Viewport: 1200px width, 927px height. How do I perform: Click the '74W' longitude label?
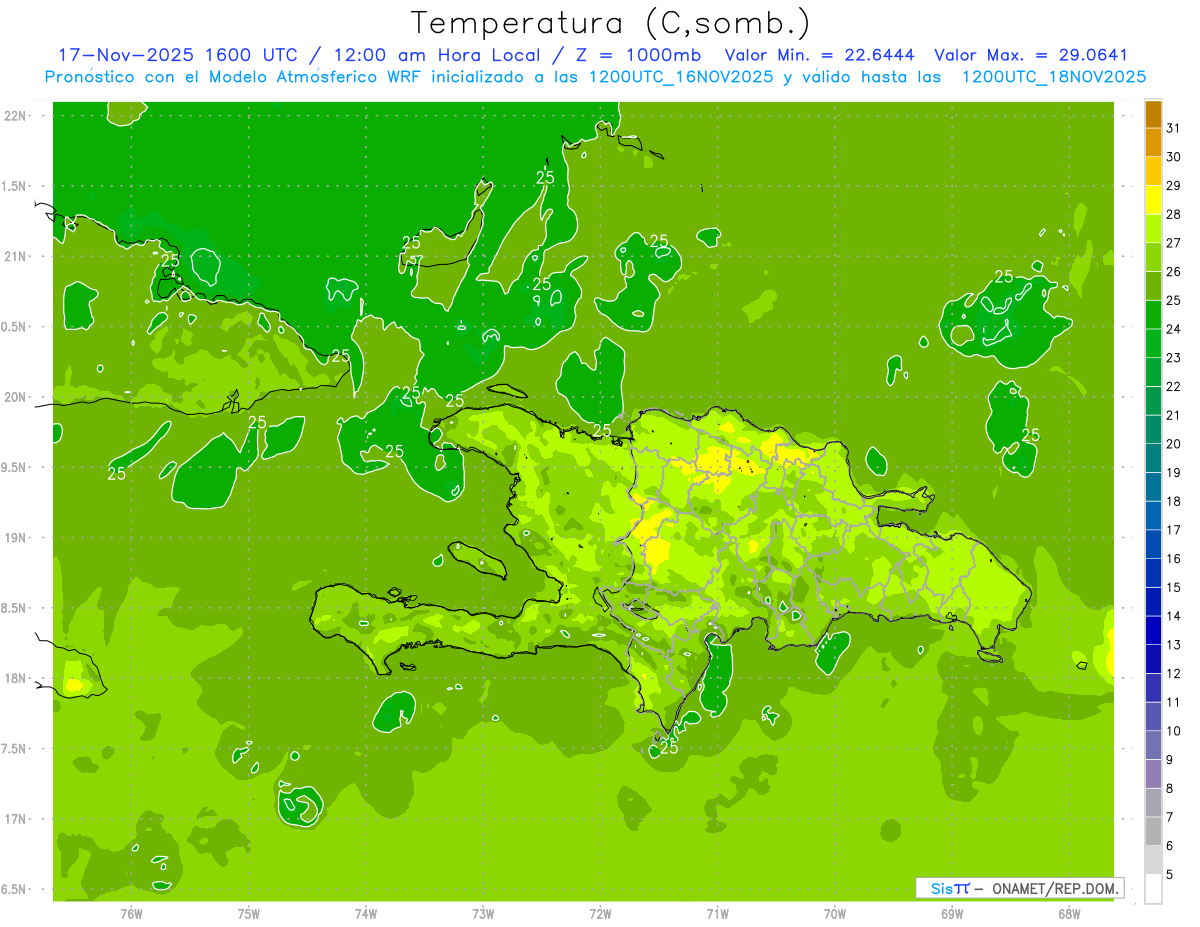point(366,913)
